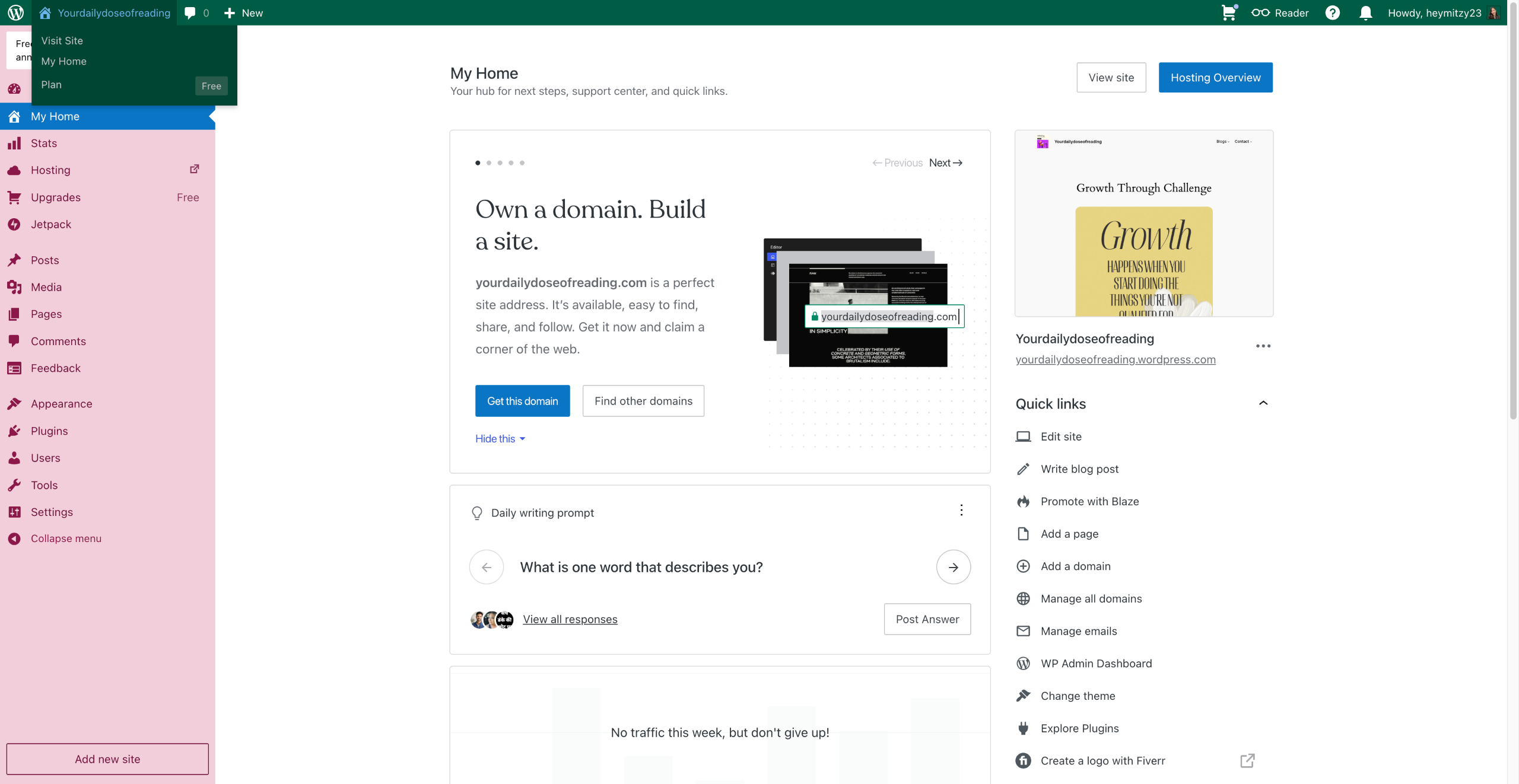The height and width of the screenshot is (784, 1519).
Task: Open site actions three-dot menu
Action: [1263, 346]
